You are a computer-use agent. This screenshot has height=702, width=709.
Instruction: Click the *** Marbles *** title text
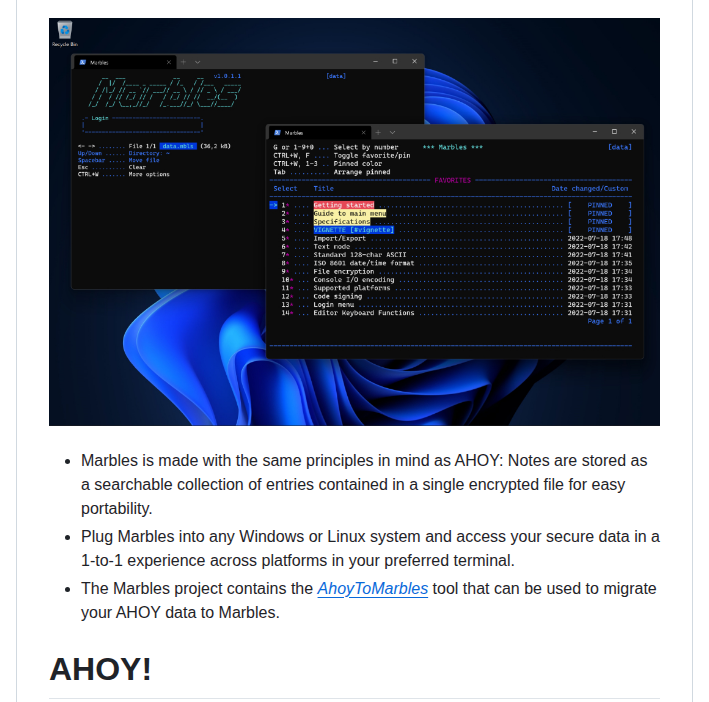[452, 147]
